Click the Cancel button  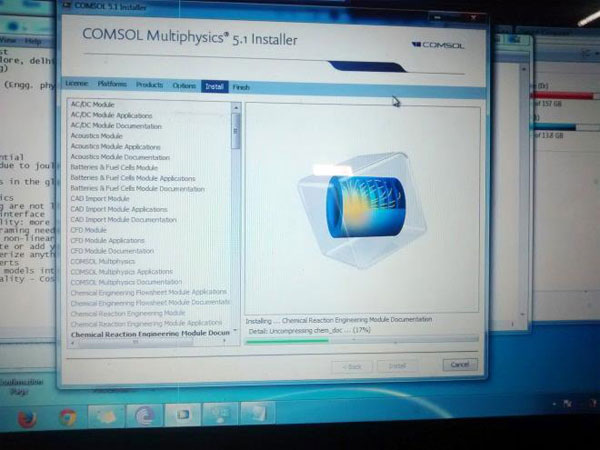click(460, 365)
